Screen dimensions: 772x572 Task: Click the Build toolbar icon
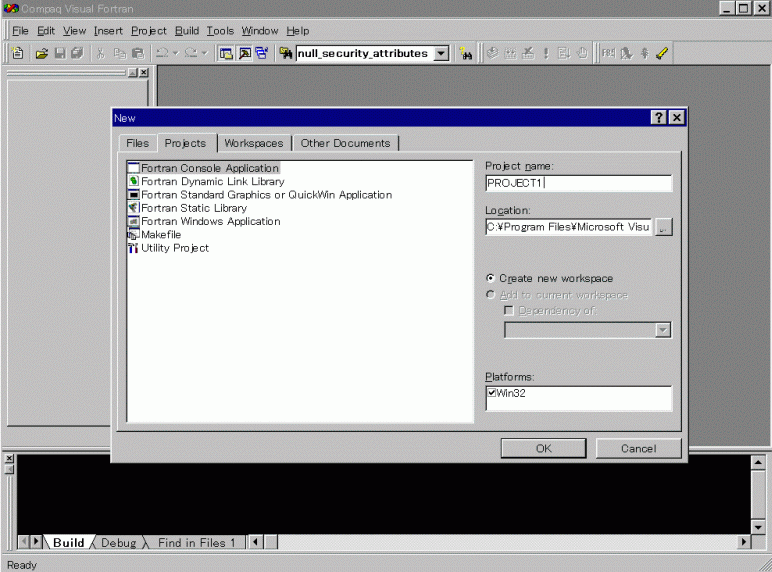(x=511, y=53)
